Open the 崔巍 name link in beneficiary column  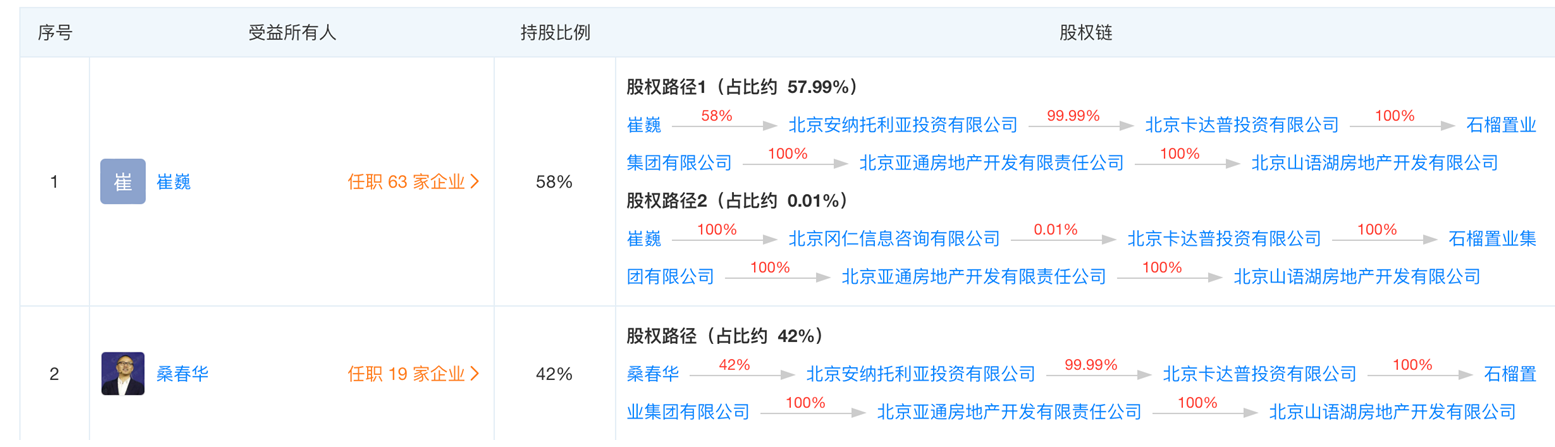coord(174,182)
